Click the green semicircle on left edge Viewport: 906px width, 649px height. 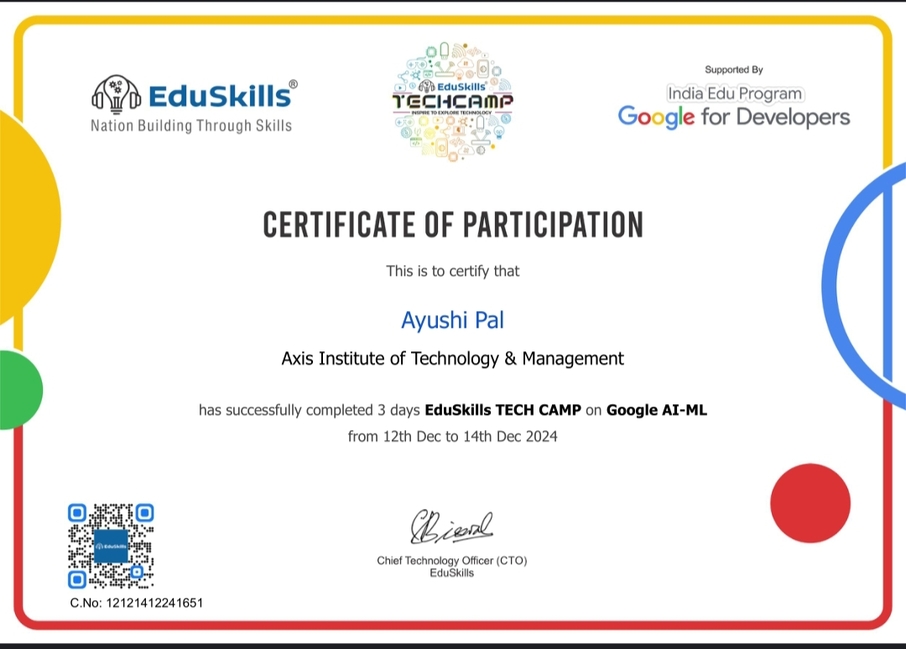(20, 390)
